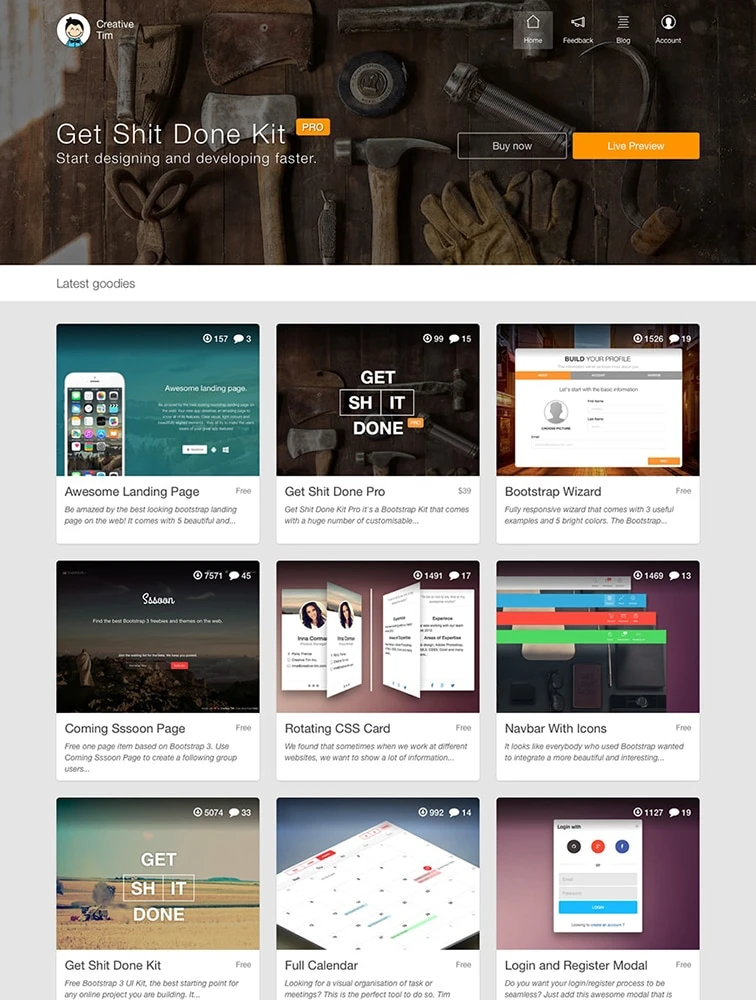This screenshot has height=1000, width=756.
Task: Open comments count 14 on Full Calendar
Action: (460, 812)
